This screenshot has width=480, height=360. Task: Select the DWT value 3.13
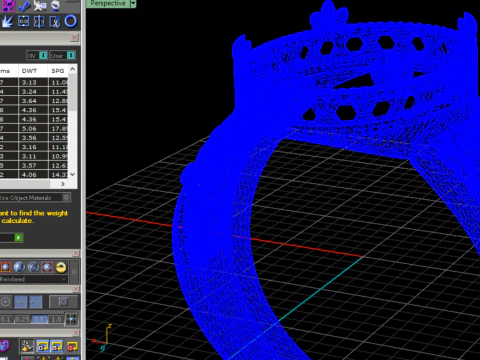tap(29, 82)
